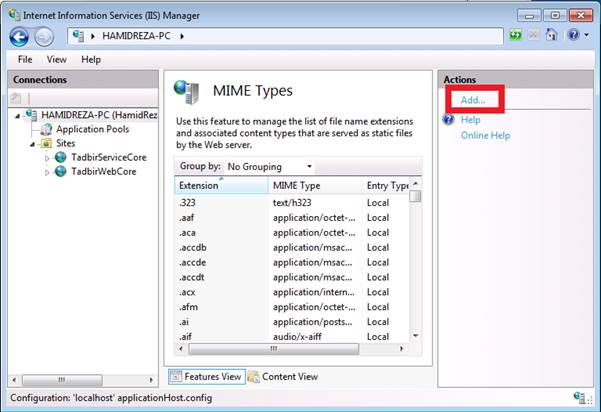Open the Help menu

pos(91,59)
